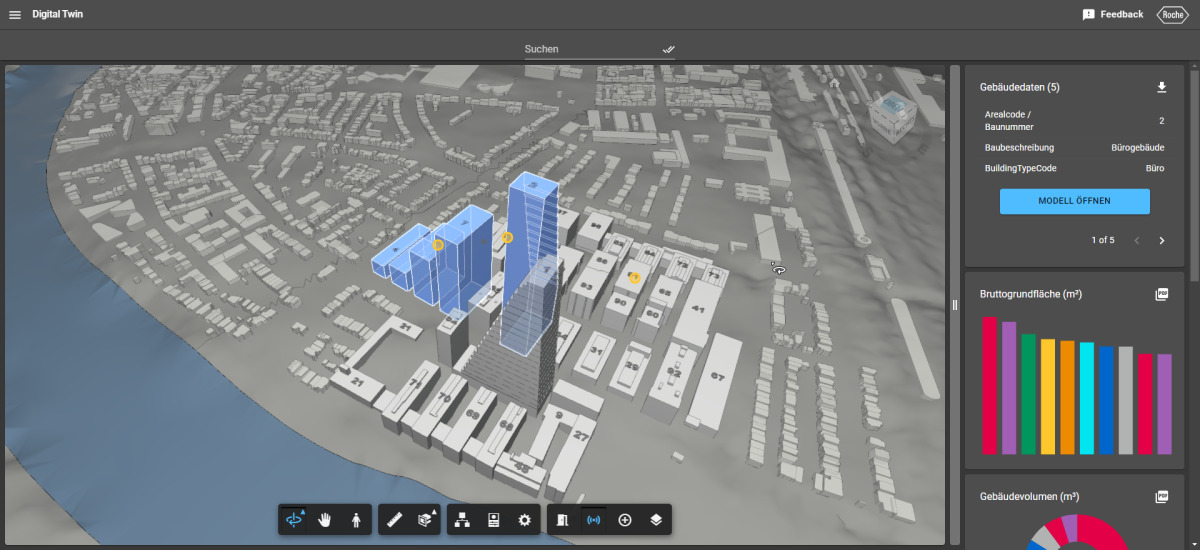
Task: Open the hamburger main menu
Action: pyautogui.click(x=15, y=15)
